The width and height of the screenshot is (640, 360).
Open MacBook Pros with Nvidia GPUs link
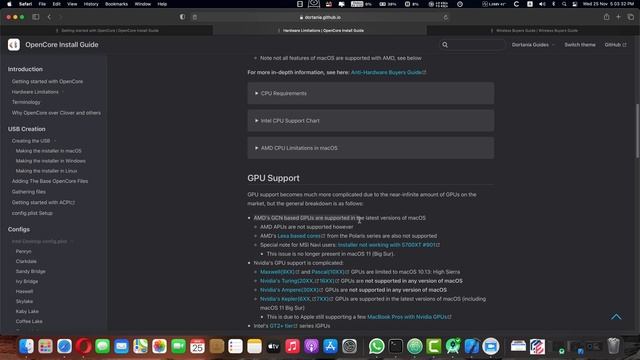pos(409,317)
